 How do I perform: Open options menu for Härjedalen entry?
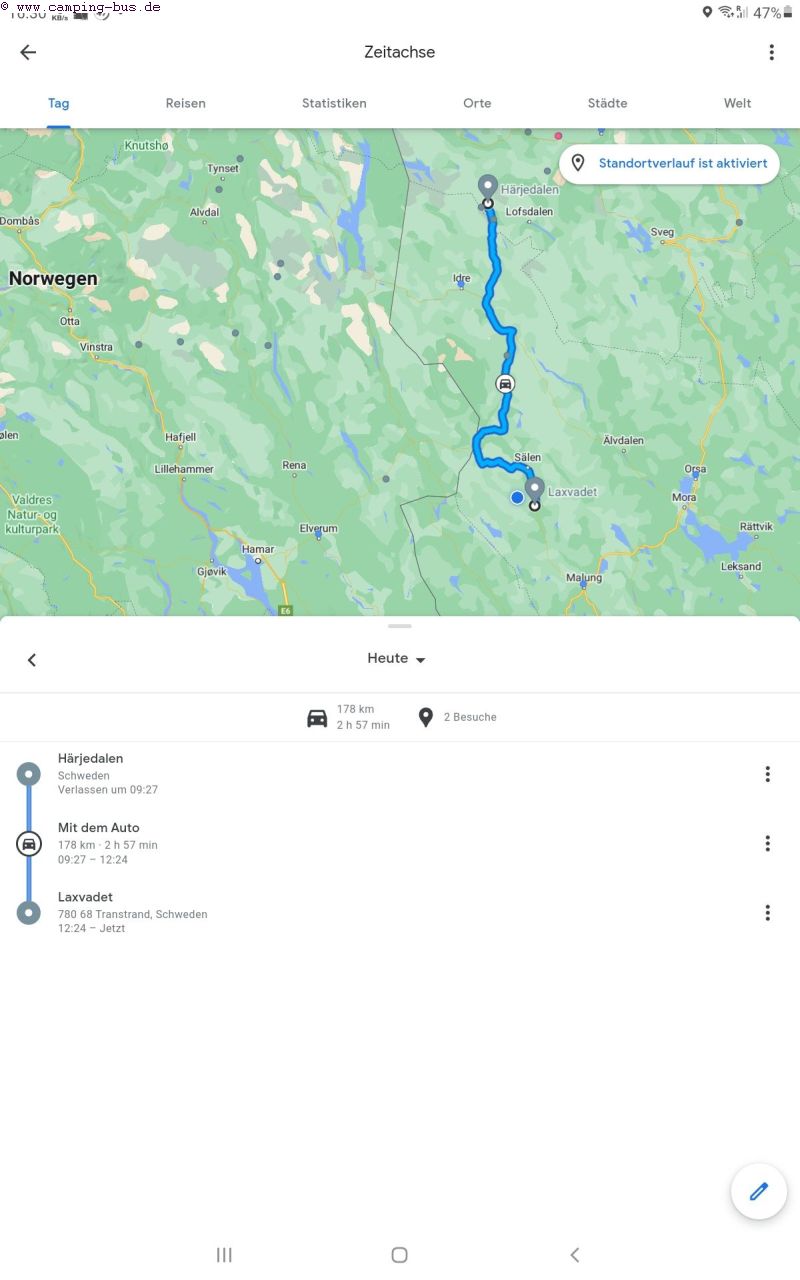click(767, 774)
